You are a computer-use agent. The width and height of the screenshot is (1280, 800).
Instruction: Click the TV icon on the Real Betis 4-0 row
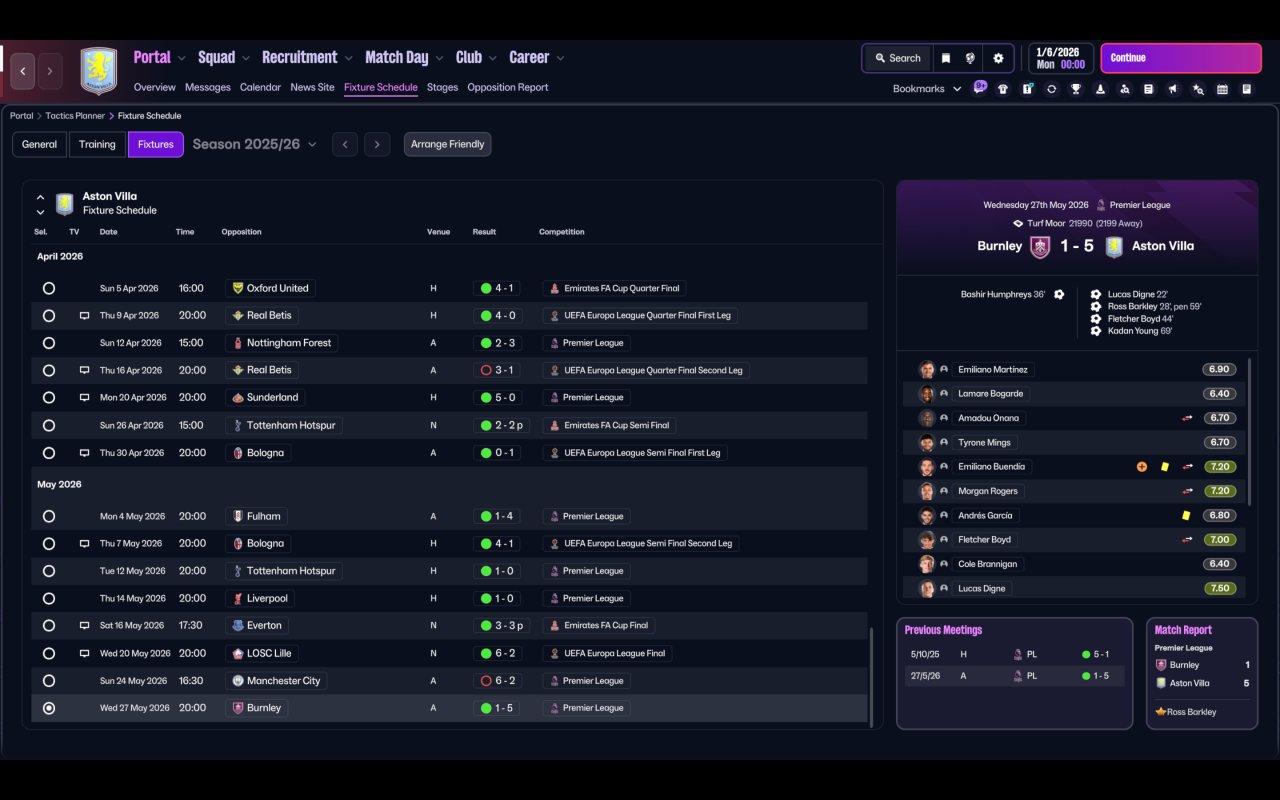tap(85, 316)
